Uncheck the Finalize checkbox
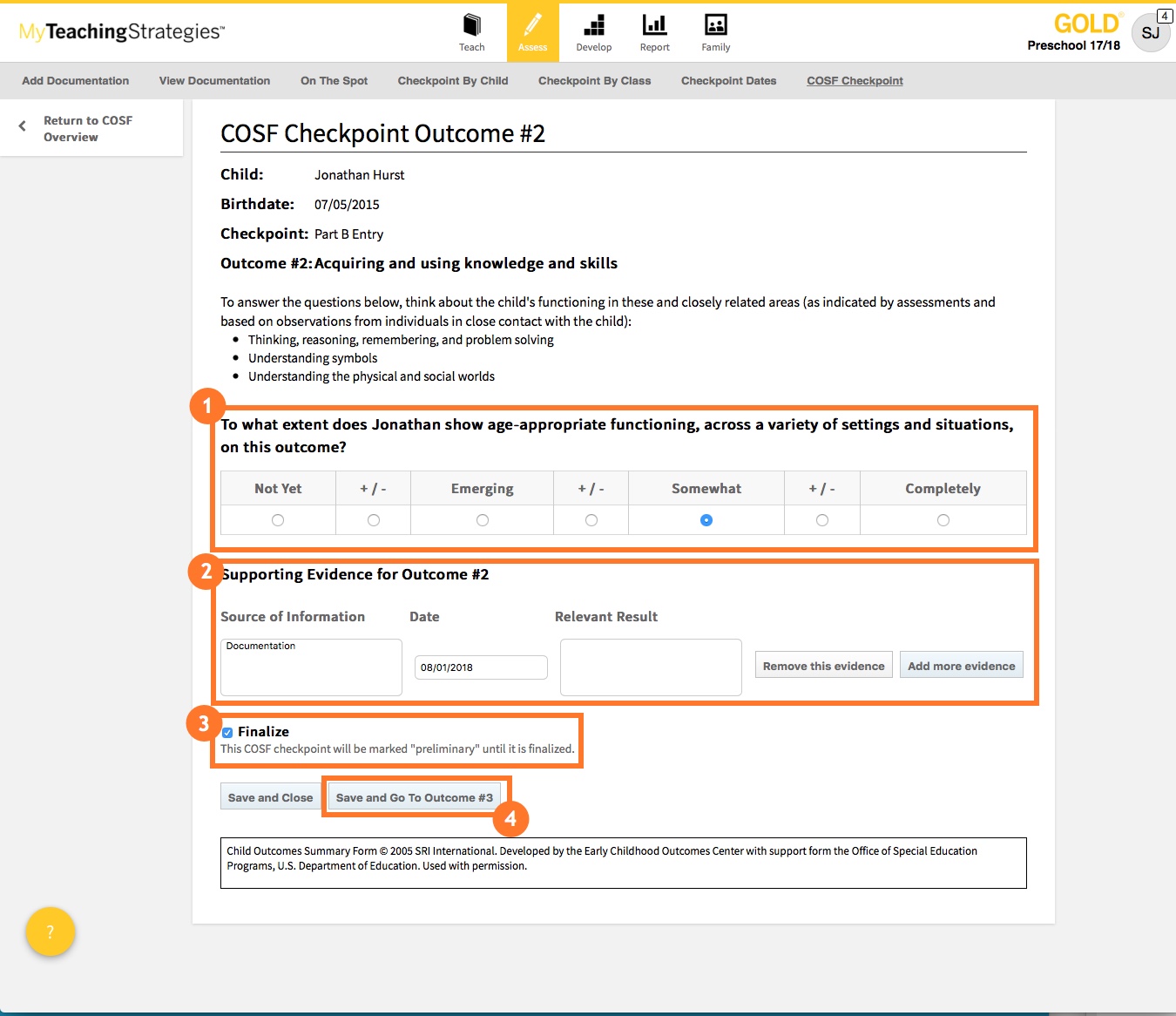1176x1016 pixels. [227, 733]
